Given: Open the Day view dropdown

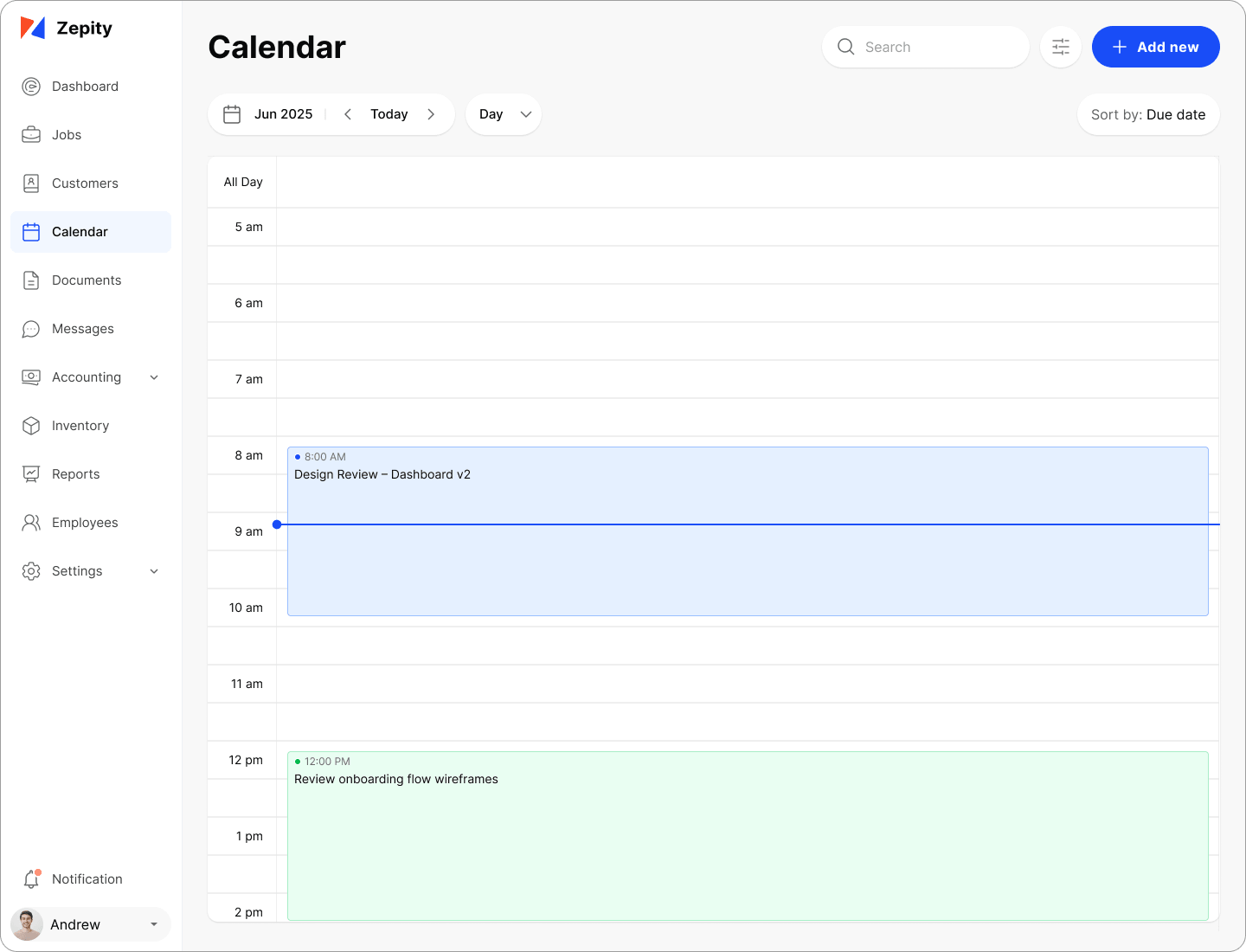Looking at the screenshot, I should coord(504,114).
